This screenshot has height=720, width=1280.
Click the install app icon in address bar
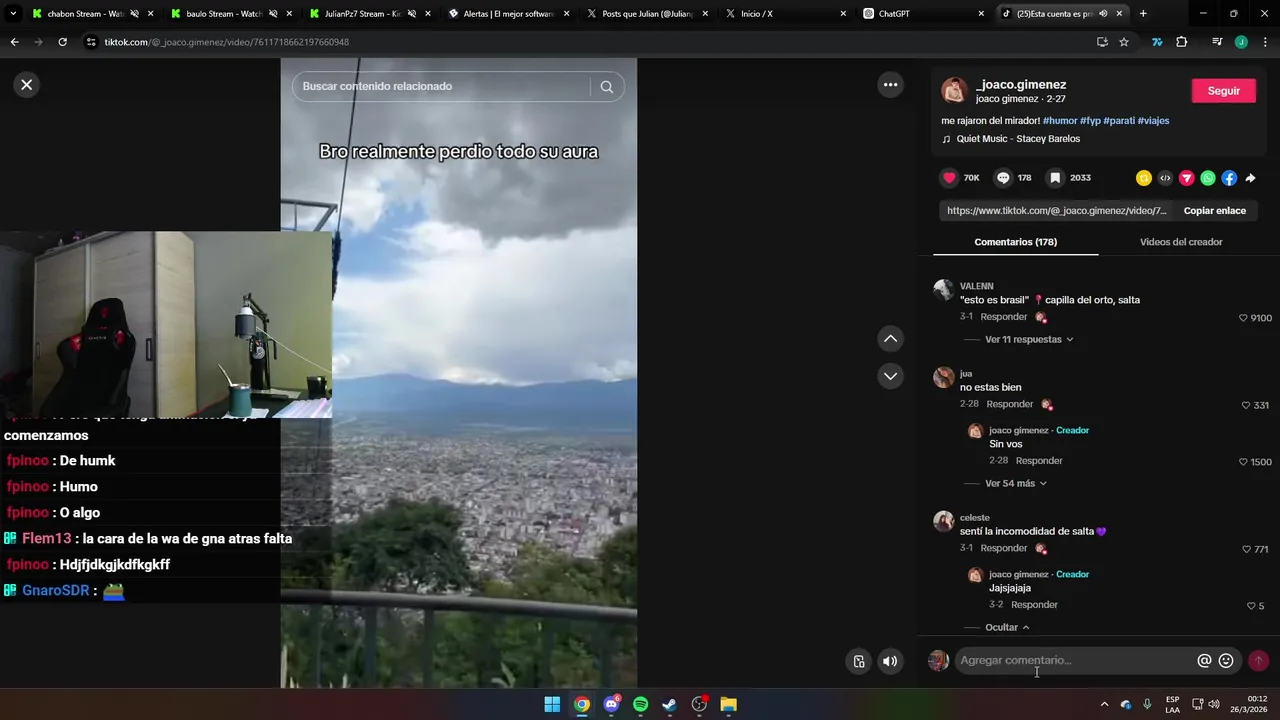click(x=1102, y=42)
